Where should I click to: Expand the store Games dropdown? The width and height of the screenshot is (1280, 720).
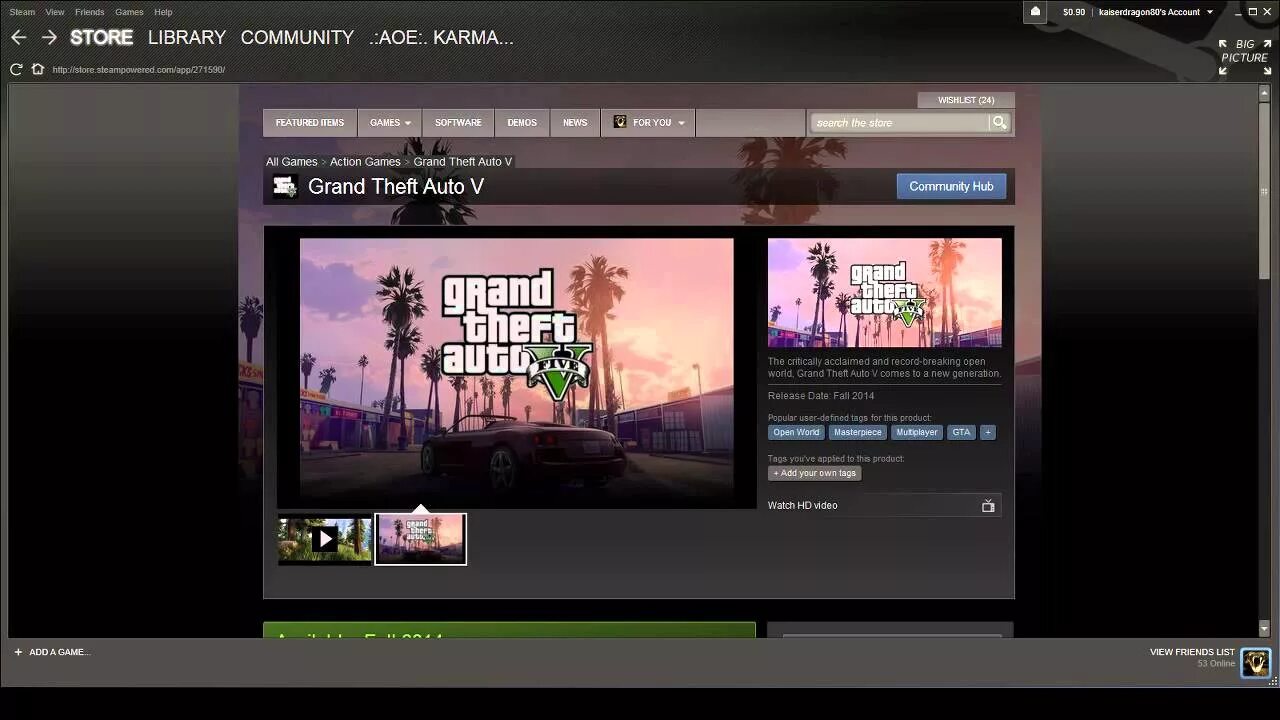pyautogui.click(x=390, y=122)
